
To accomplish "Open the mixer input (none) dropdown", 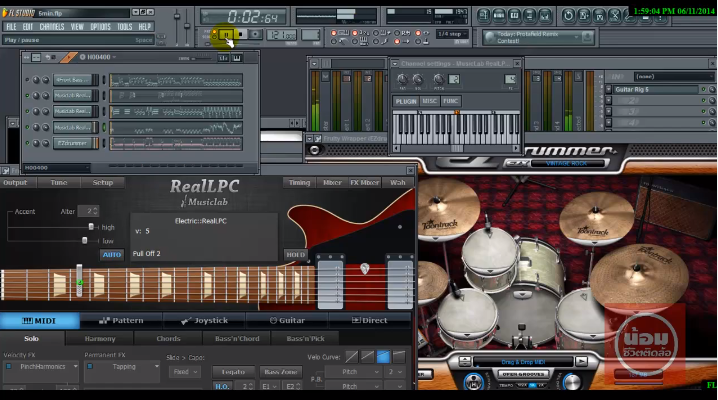I will point(673,76).
